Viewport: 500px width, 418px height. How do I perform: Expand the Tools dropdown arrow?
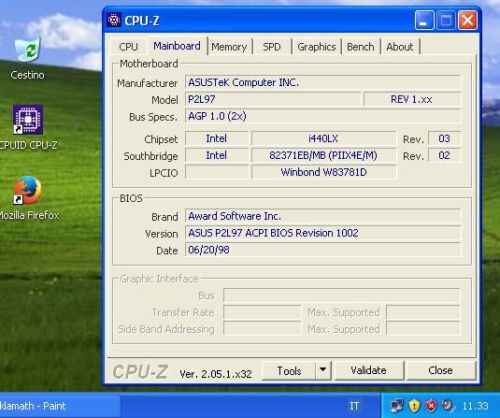pyautogui.click(x=323, y=371)
